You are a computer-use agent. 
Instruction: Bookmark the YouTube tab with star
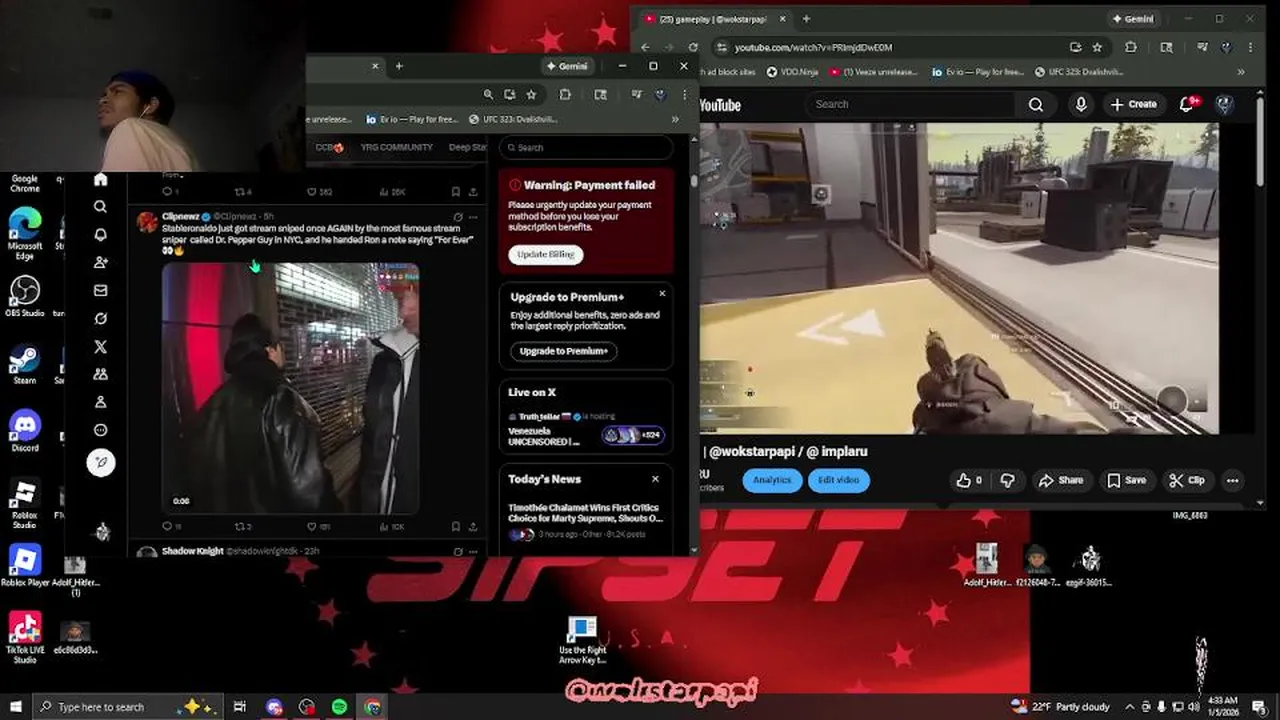[1097, 47]
